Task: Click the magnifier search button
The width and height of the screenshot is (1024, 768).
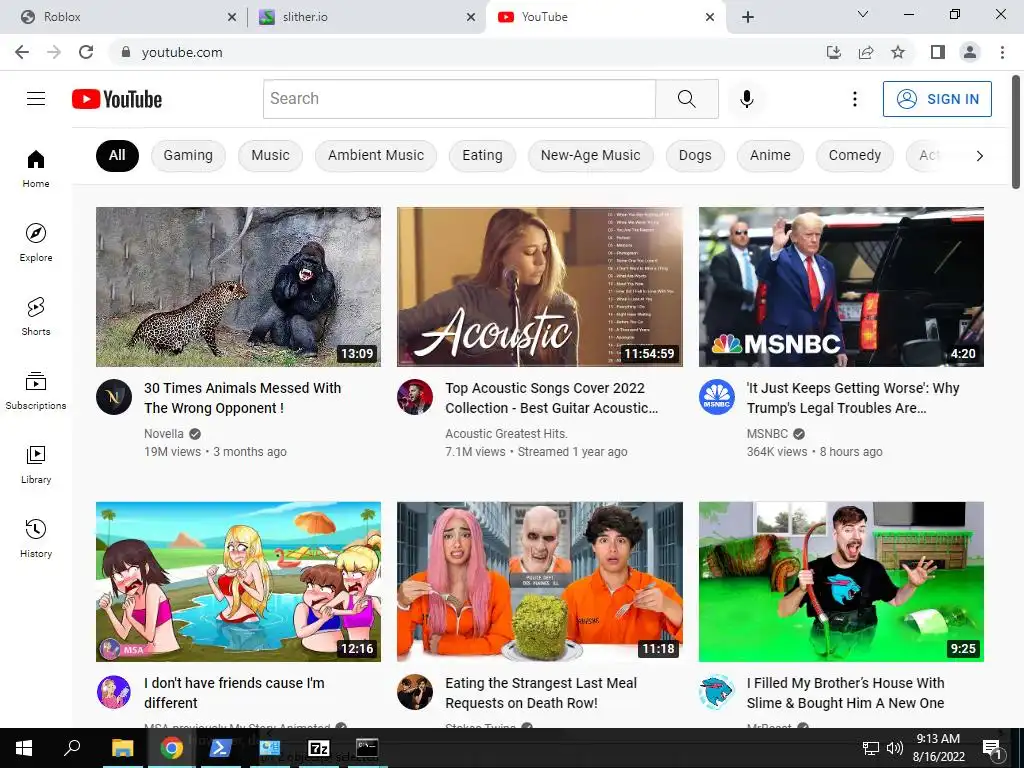Action: pyautogui.click(x=686, y=99)
